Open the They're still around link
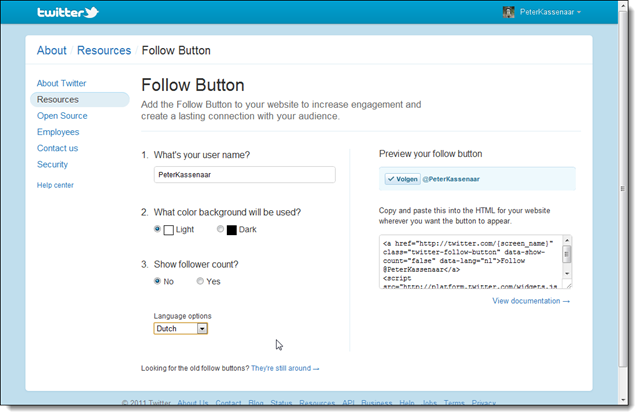The width and height of the screenshot is (640, 417). point(285,368)
